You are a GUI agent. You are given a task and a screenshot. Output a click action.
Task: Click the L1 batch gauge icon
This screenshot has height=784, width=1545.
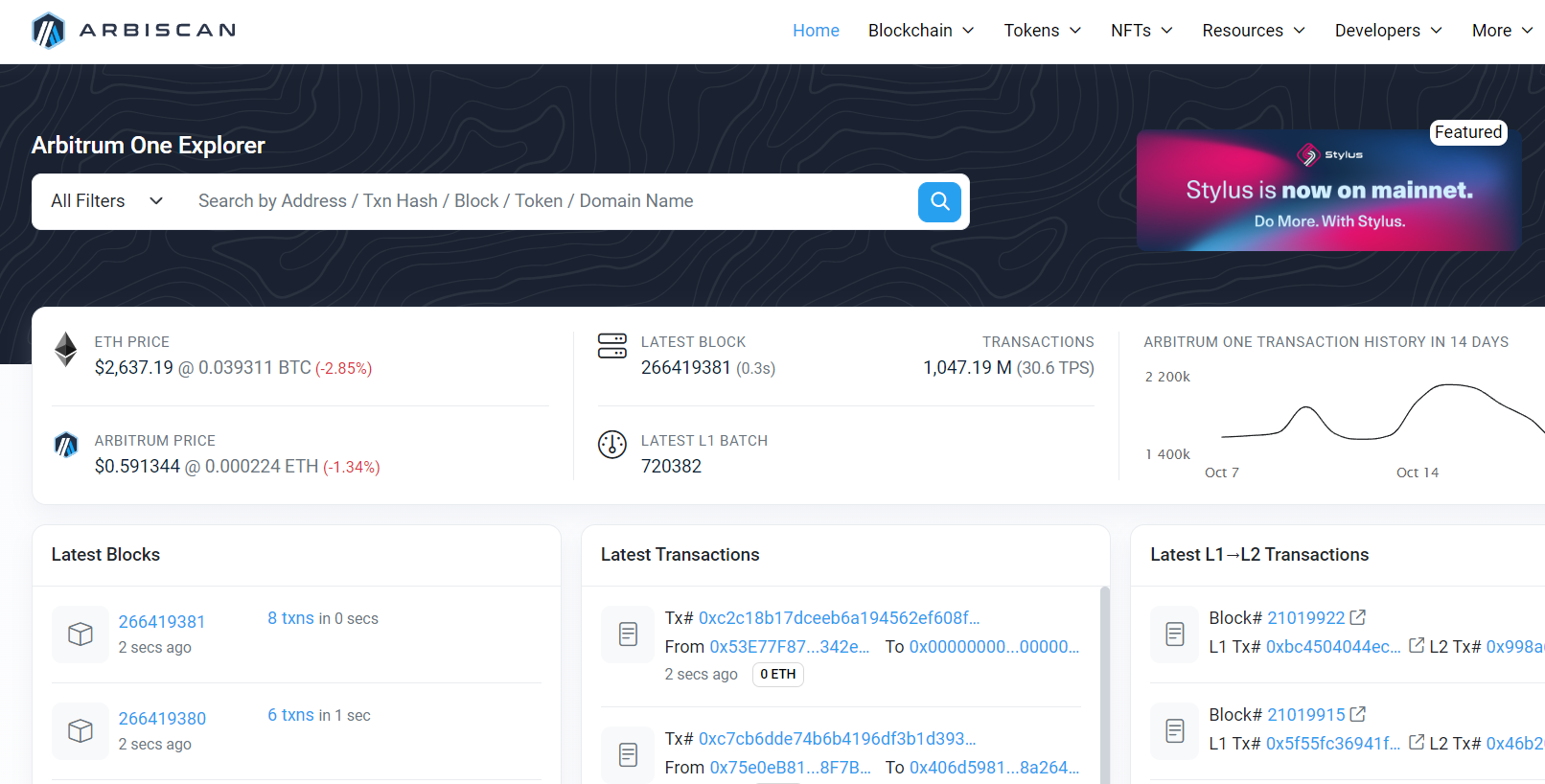pyautogui.click(x=612, y=445)
